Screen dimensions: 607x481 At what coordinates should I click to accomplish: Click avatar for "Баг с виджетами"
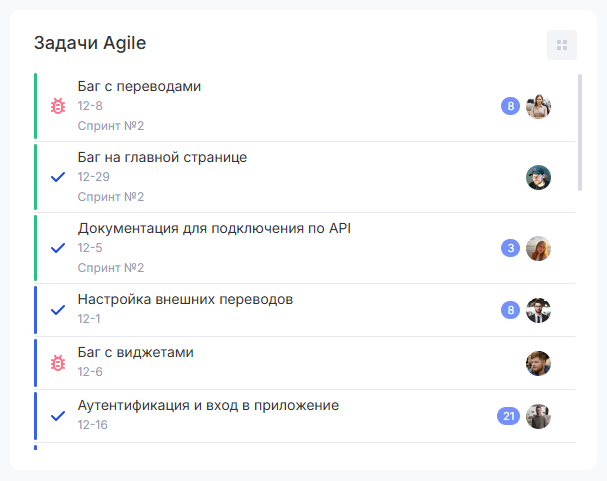pos(539,363)
